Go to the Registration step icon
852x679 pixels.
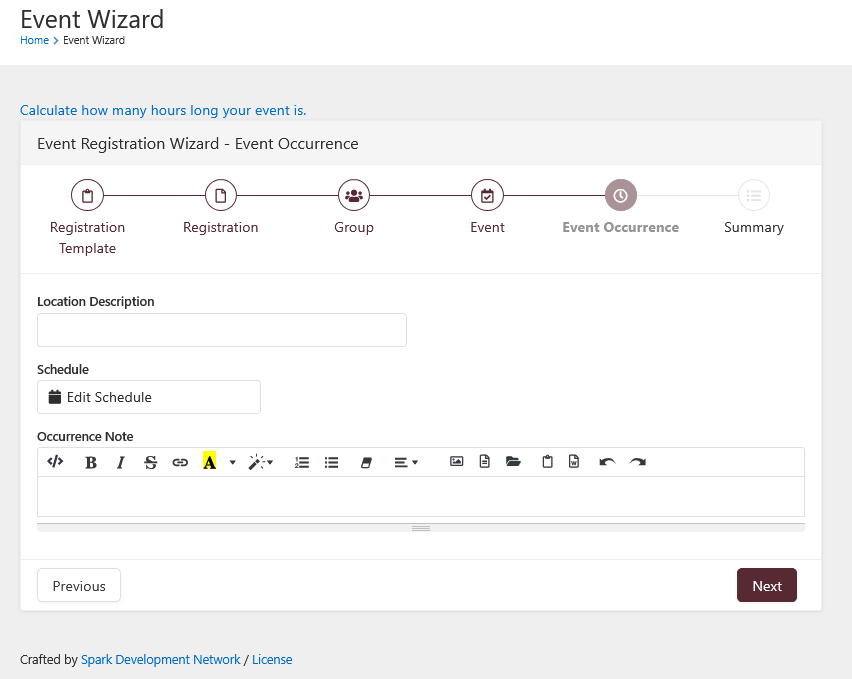tap(221, 195)
